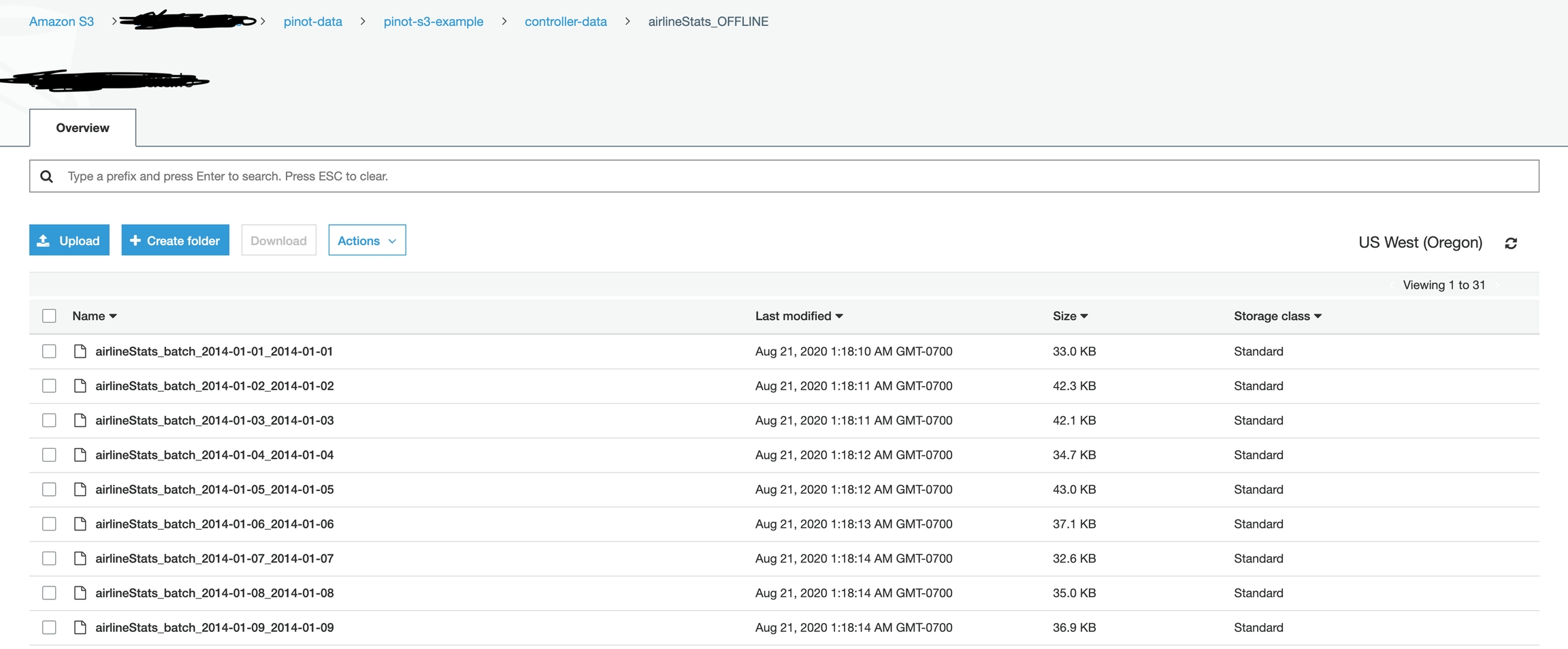
Task: Click the search magnifier icon
Action: tap(46, 176)
